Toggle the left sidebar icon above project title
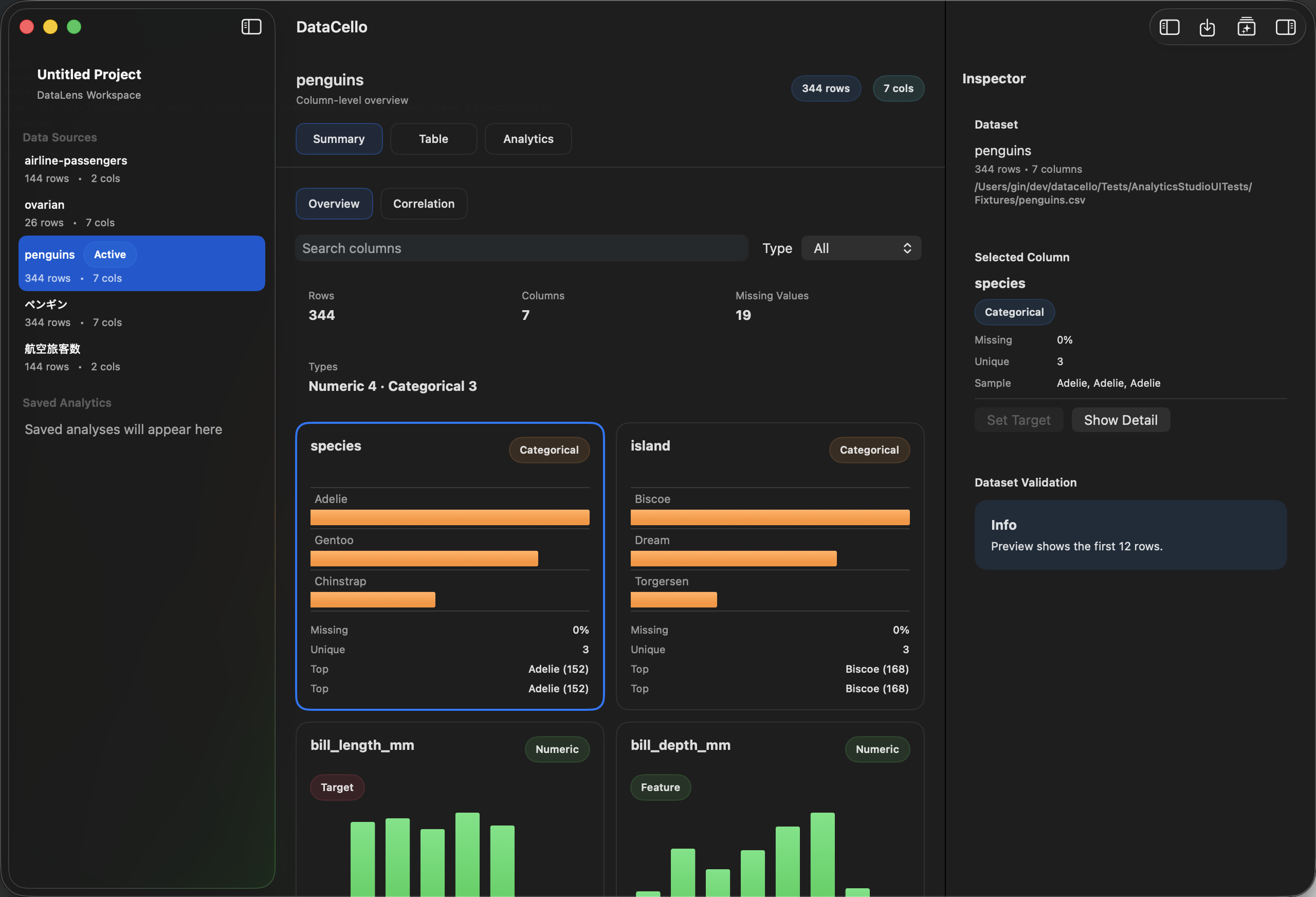This screenshot has height=897, width=1316. pos(251,27)
